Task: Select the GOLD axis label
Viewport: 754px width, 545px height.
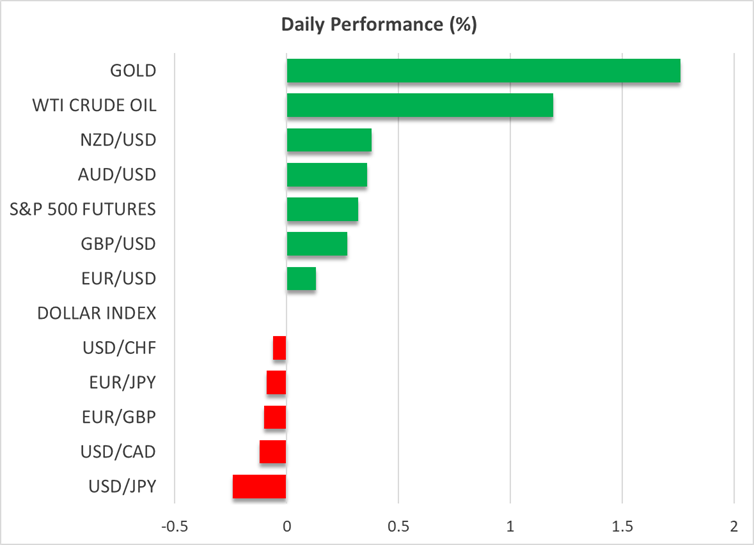Action: 133,71
